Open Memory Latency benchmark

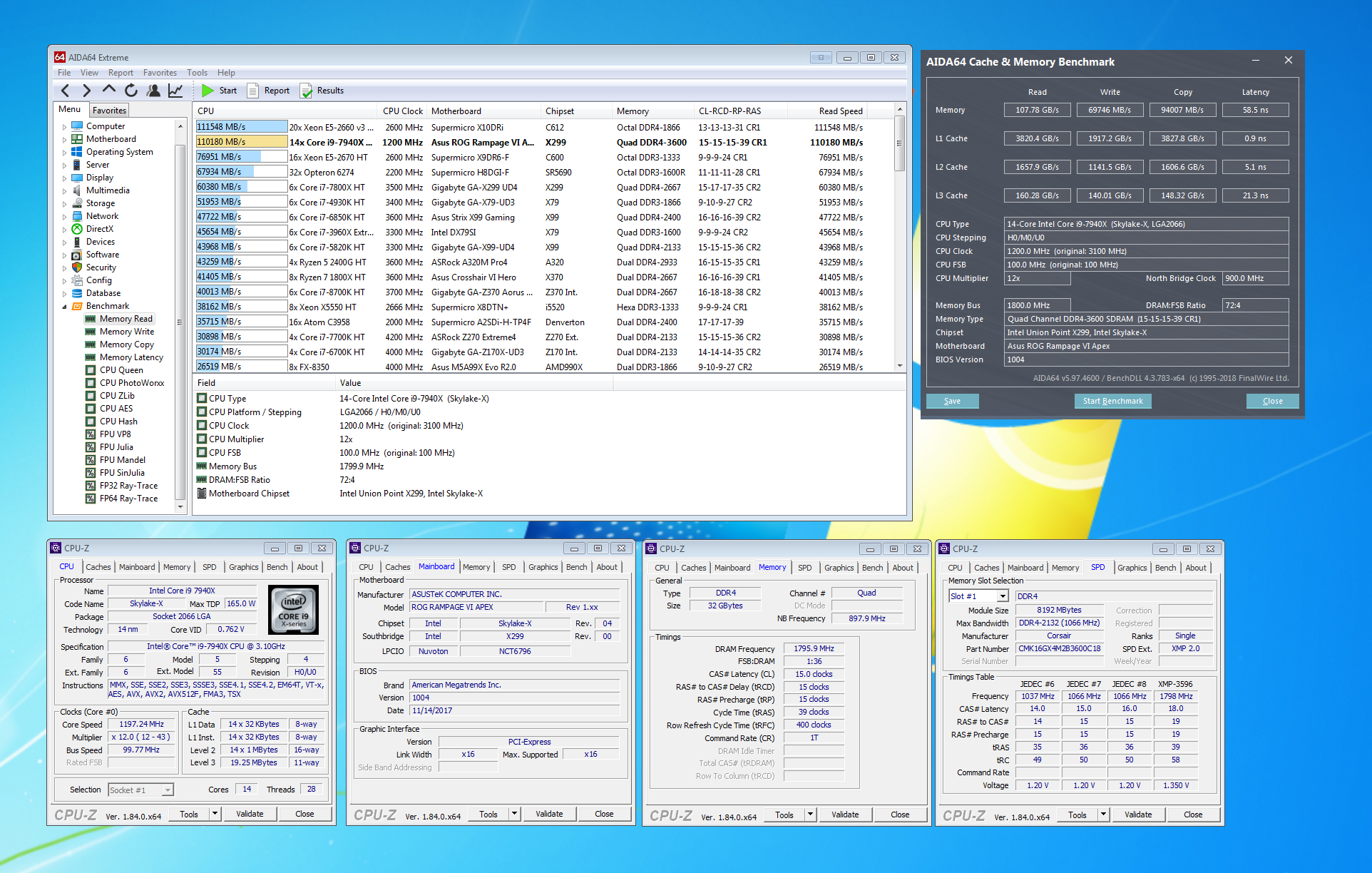131,357
